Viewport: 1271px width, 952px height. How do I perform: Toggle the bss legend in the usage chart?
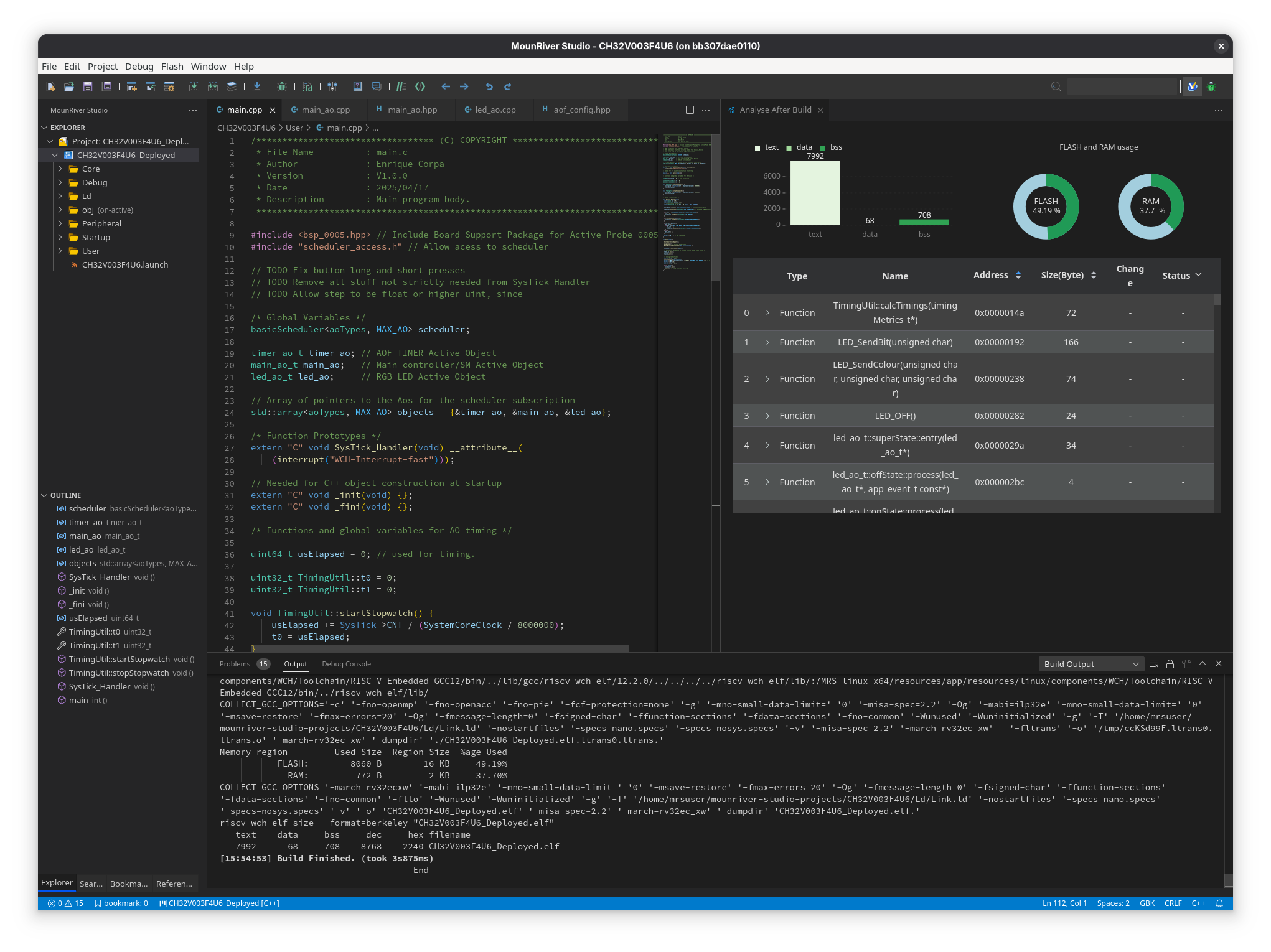[831, 147]
